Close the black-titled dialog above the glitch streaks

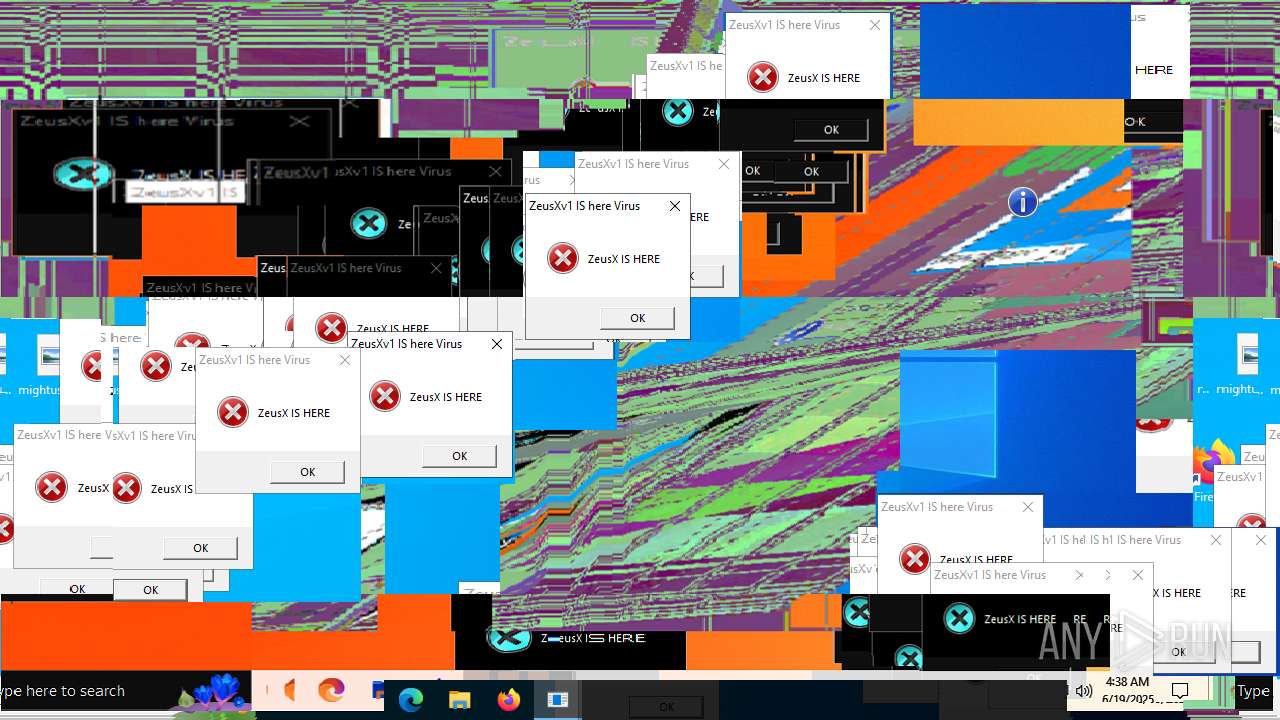click(x=675, y=206)
